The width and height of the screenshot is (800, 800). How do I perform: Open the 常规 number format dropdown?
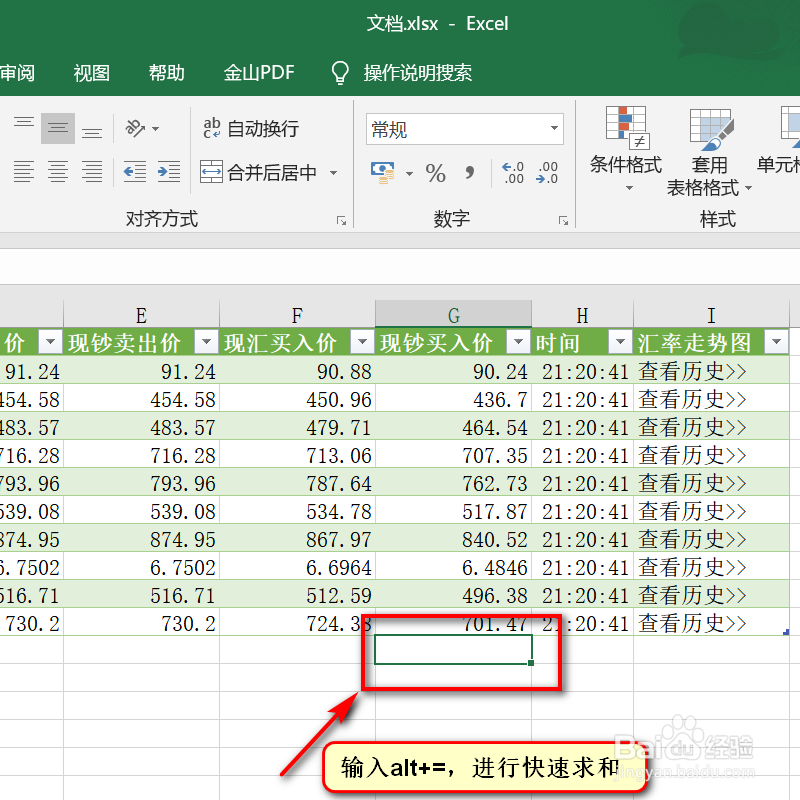point(553,128)
